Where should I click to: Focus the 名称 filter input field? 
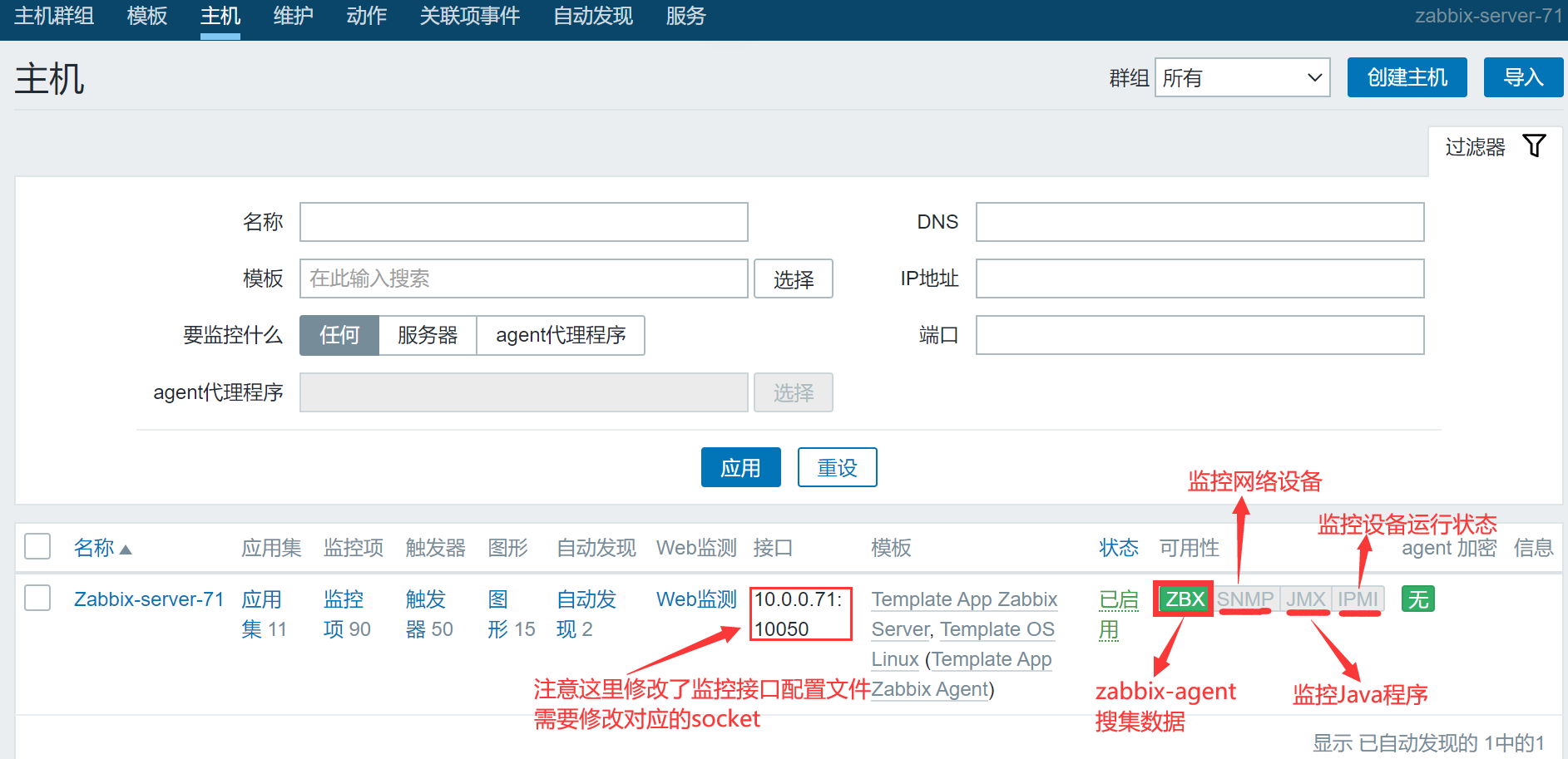[x=524, y=222]
